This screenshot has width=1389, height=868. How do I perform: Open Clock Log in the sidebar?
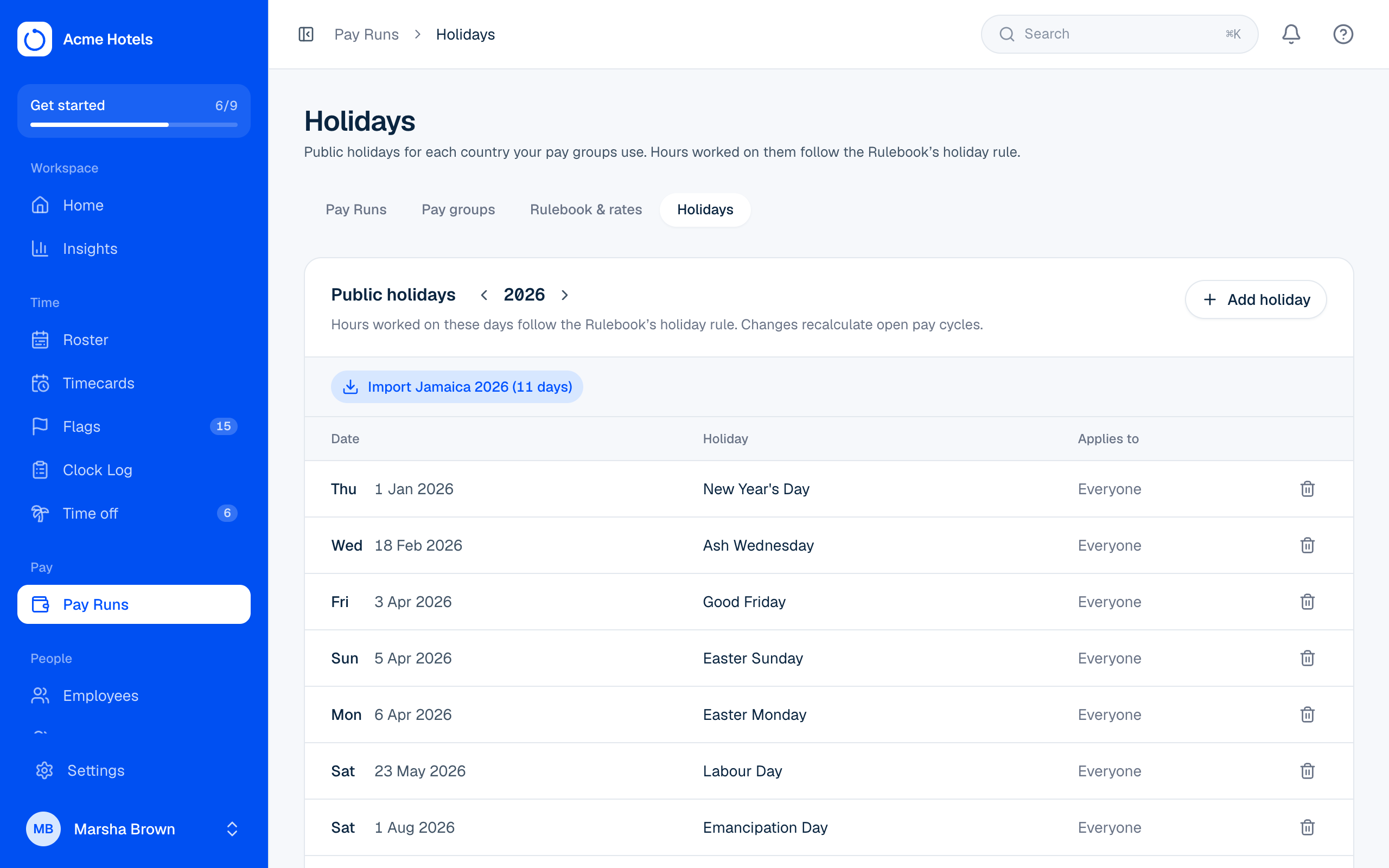coord(133,470)
